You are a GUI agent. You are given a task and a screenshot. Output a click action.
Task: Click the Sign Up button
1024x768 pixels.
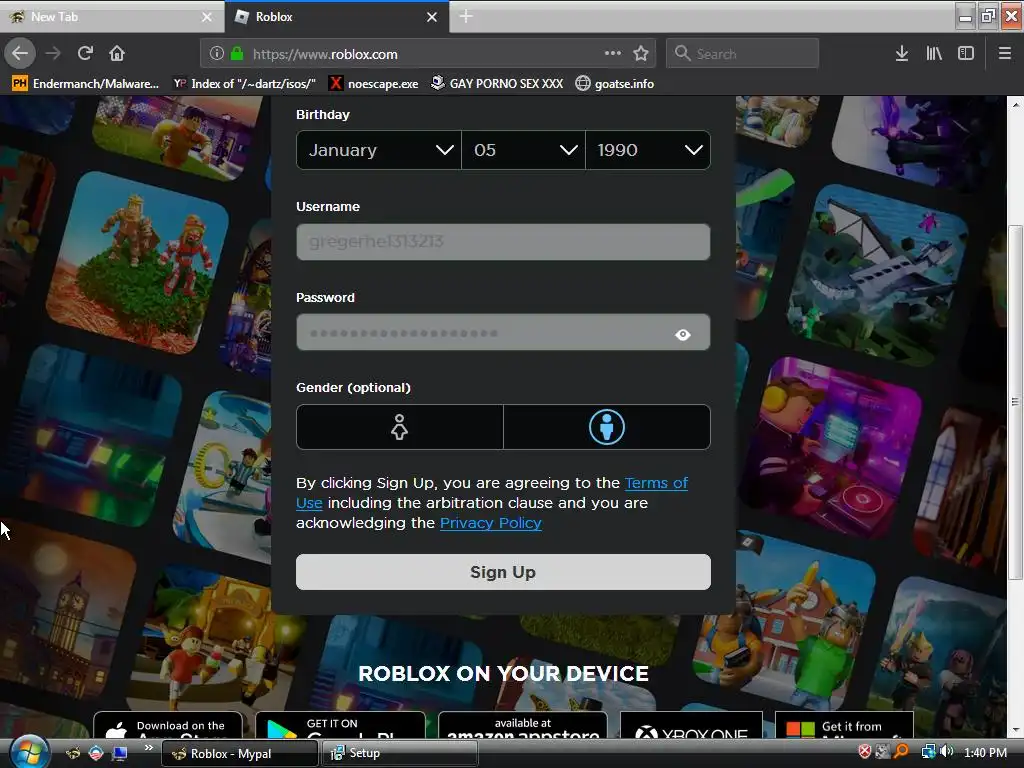click(x=503, y=572)
